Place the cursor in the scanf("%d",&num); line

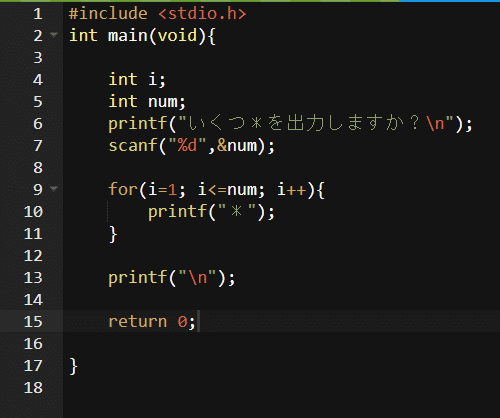[192, 146]
